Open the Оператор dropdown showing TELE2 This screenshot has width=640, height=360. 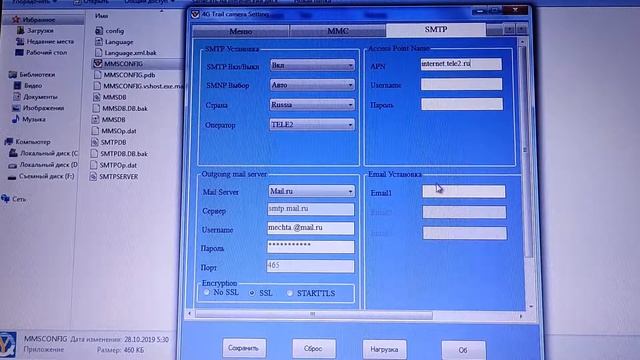click(312, 124)
